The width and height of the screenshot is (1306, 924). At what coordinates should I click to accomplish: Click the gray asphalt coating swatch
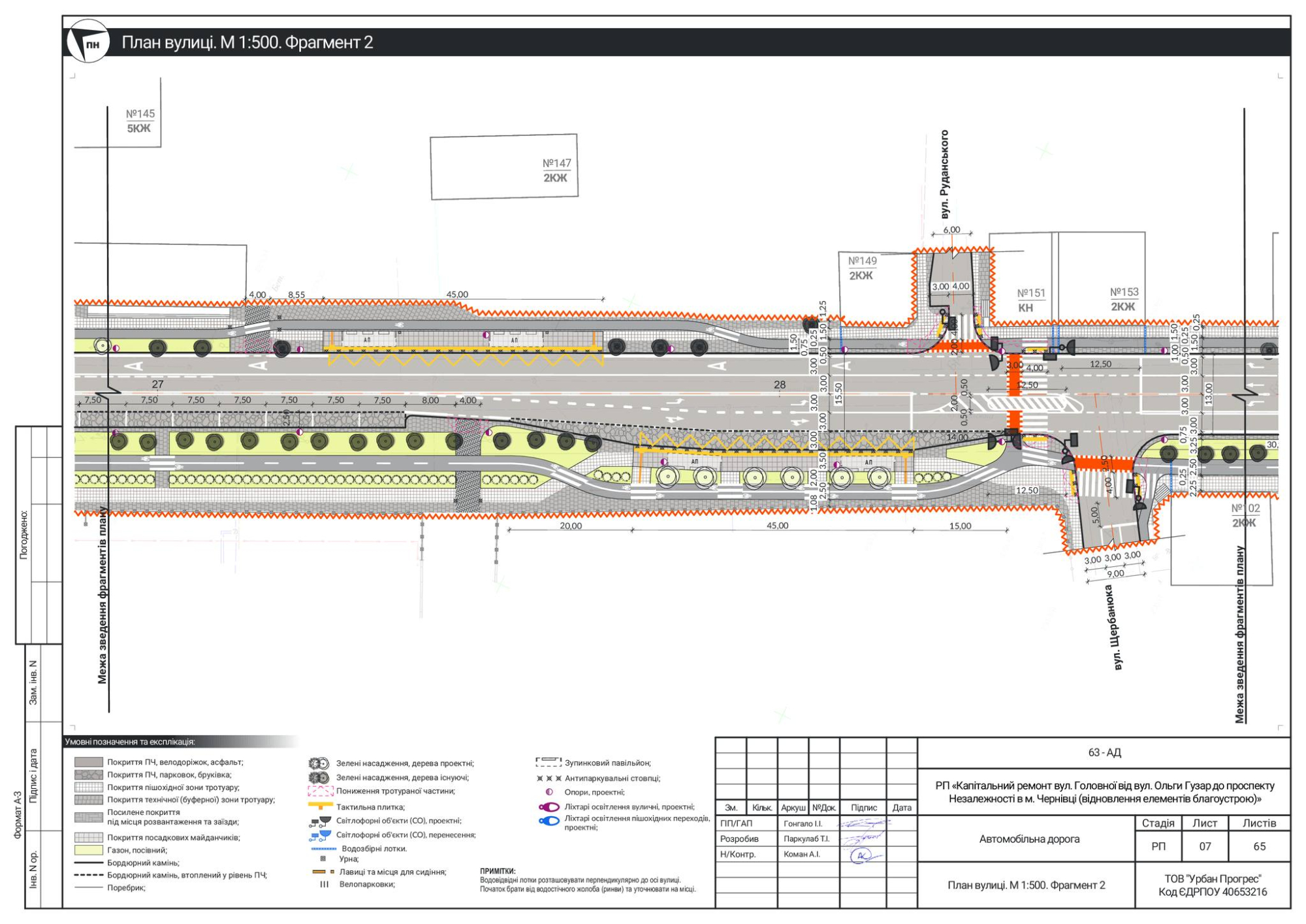coord(88,762)
